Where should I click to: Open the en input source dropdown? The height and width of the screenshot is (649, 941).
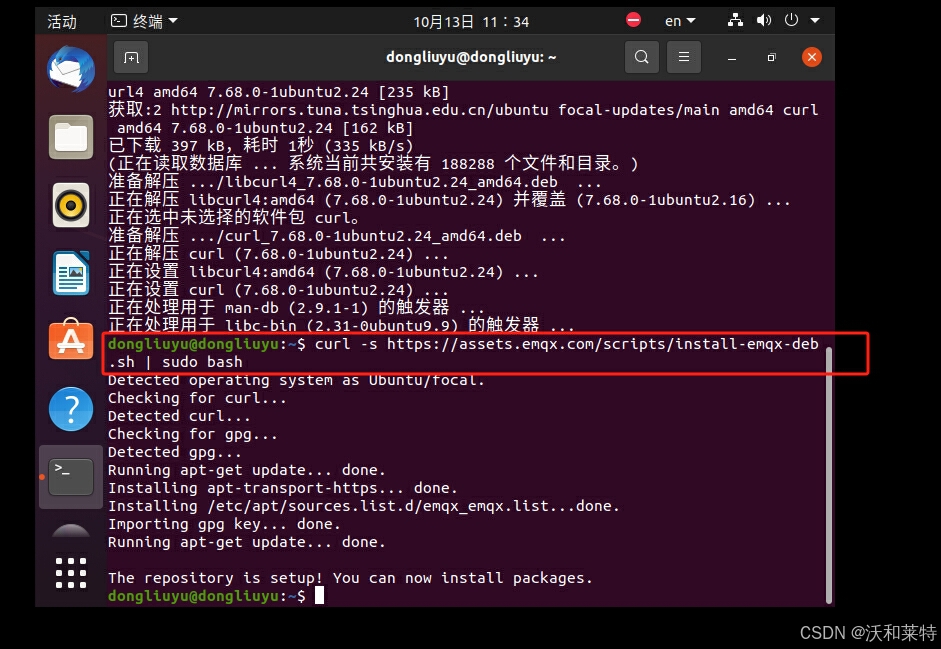pos(680,21)
